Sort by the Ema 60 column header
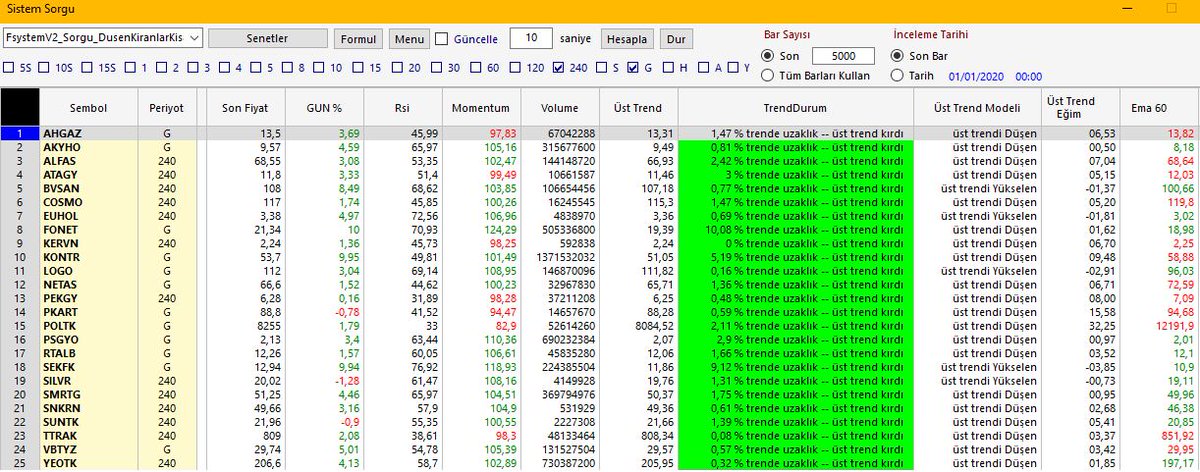Viewport: 1200px width, 472px height. coord(1158,107)
